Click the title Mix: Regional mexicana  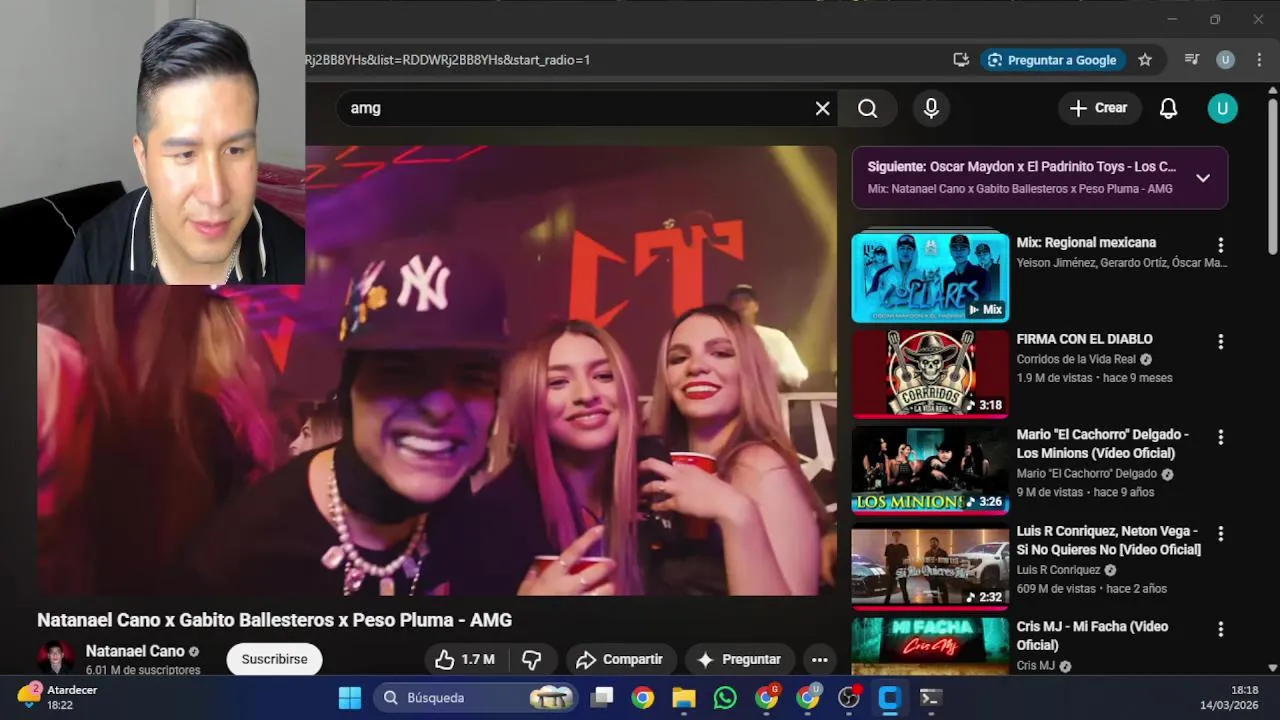(x=1086, y=242)
